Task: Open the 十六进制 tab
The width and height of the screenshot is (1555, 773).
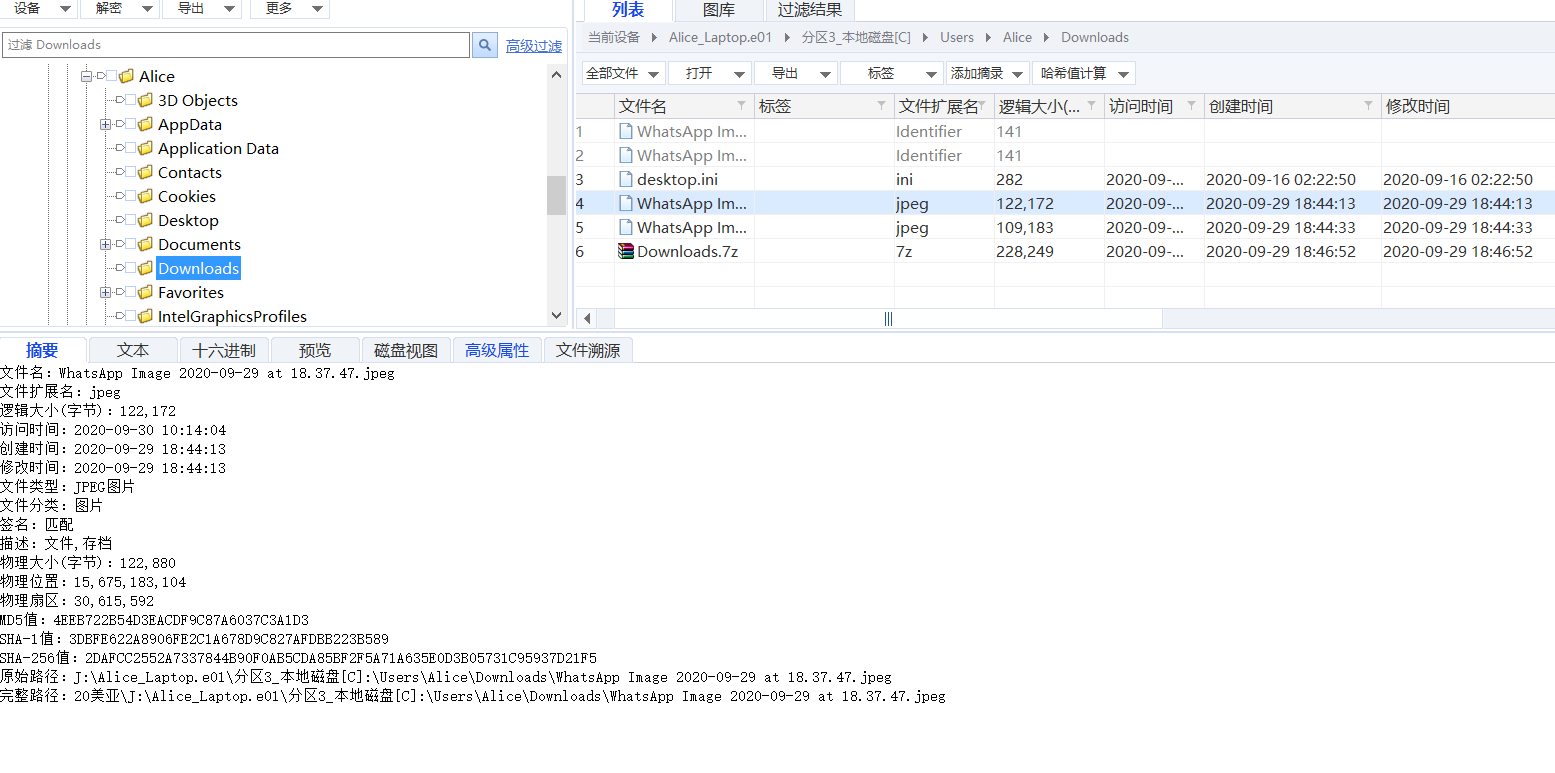Action: pyautogui.click(x=224, y=350)
